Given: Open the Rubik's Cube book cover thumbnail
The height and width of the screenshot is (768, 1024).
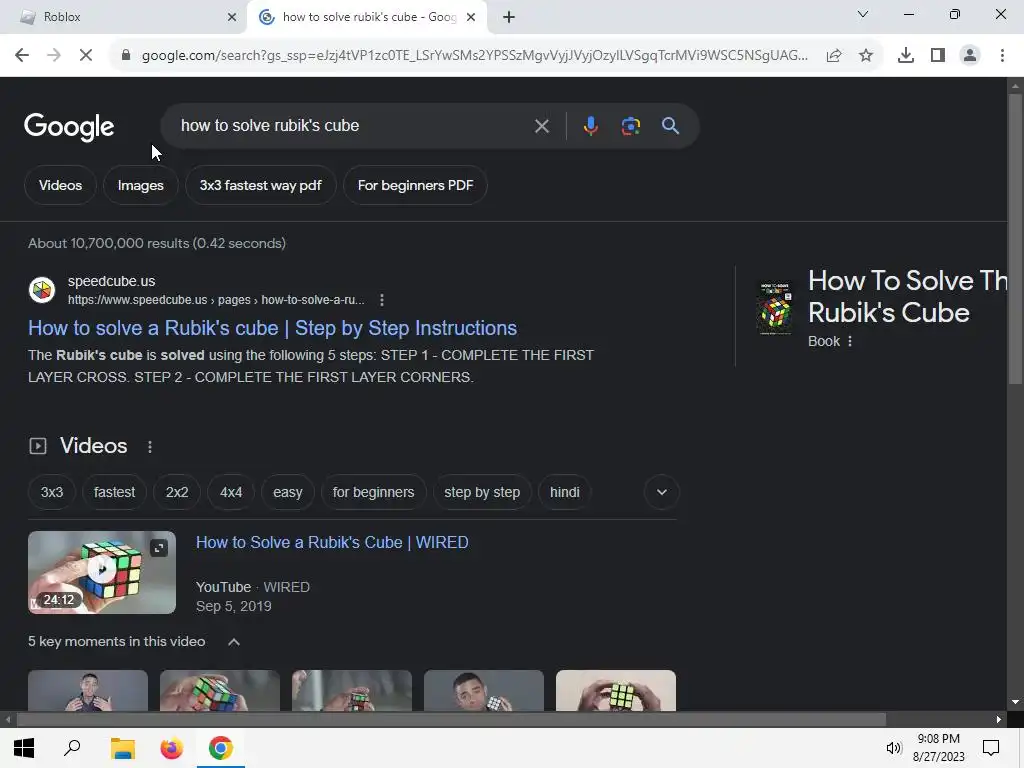Looking at the screenshot, I should [x=775, y=308].
